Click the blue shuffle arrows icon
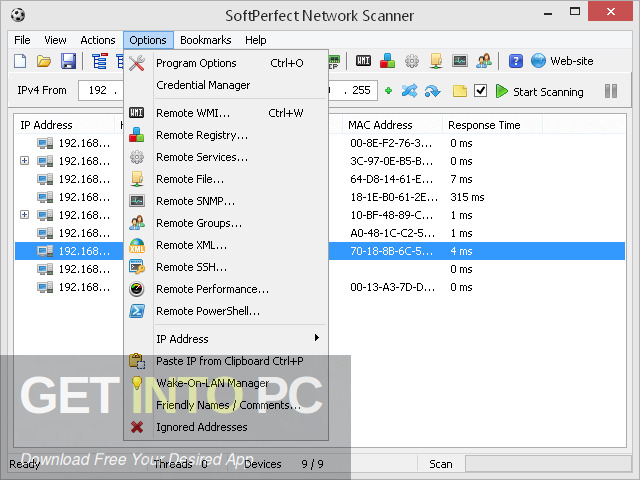640x480 pixels. point(409,91)
